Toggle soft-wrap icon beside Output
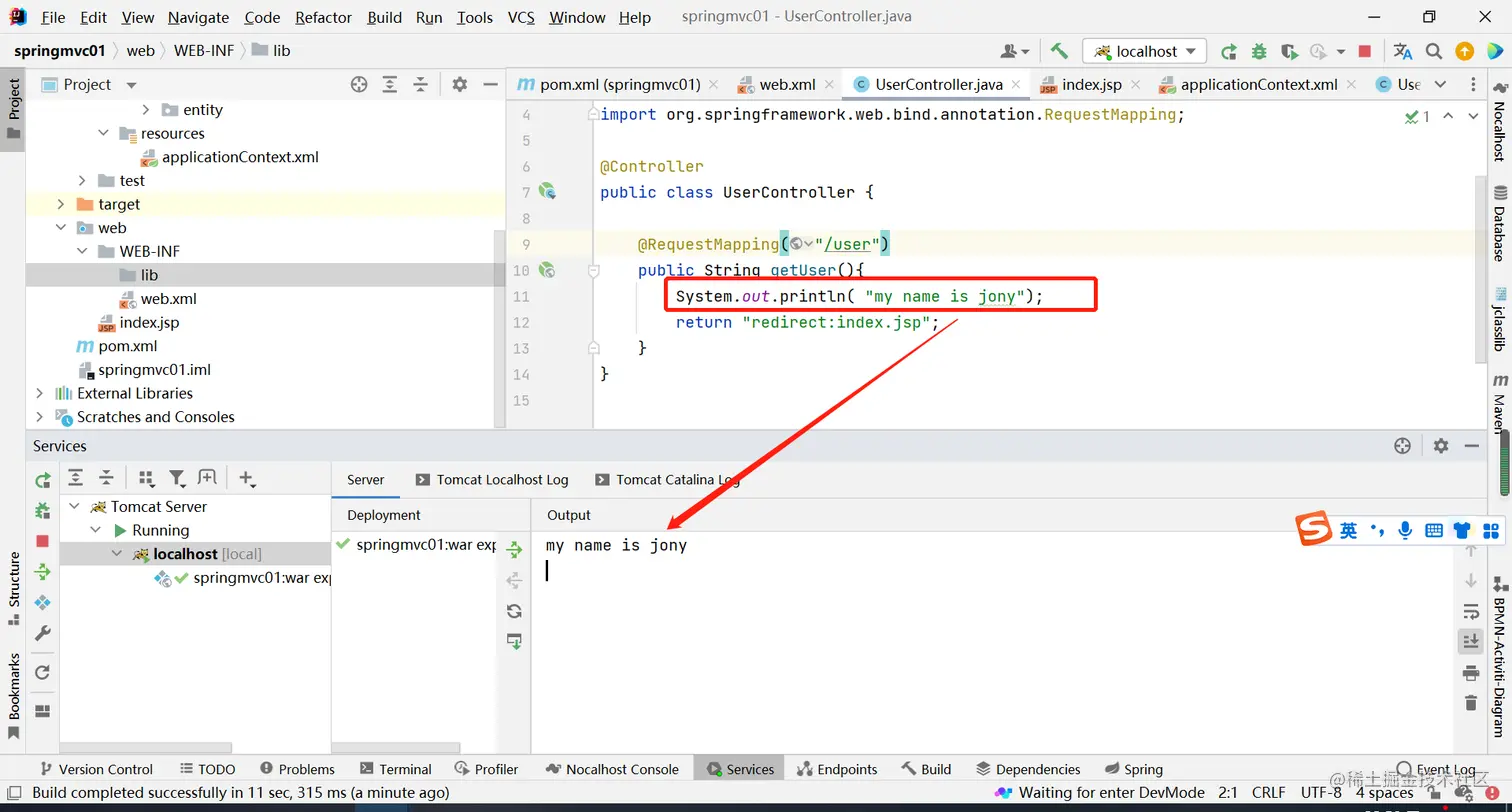1512x812 pixels. click(1470, 611)
